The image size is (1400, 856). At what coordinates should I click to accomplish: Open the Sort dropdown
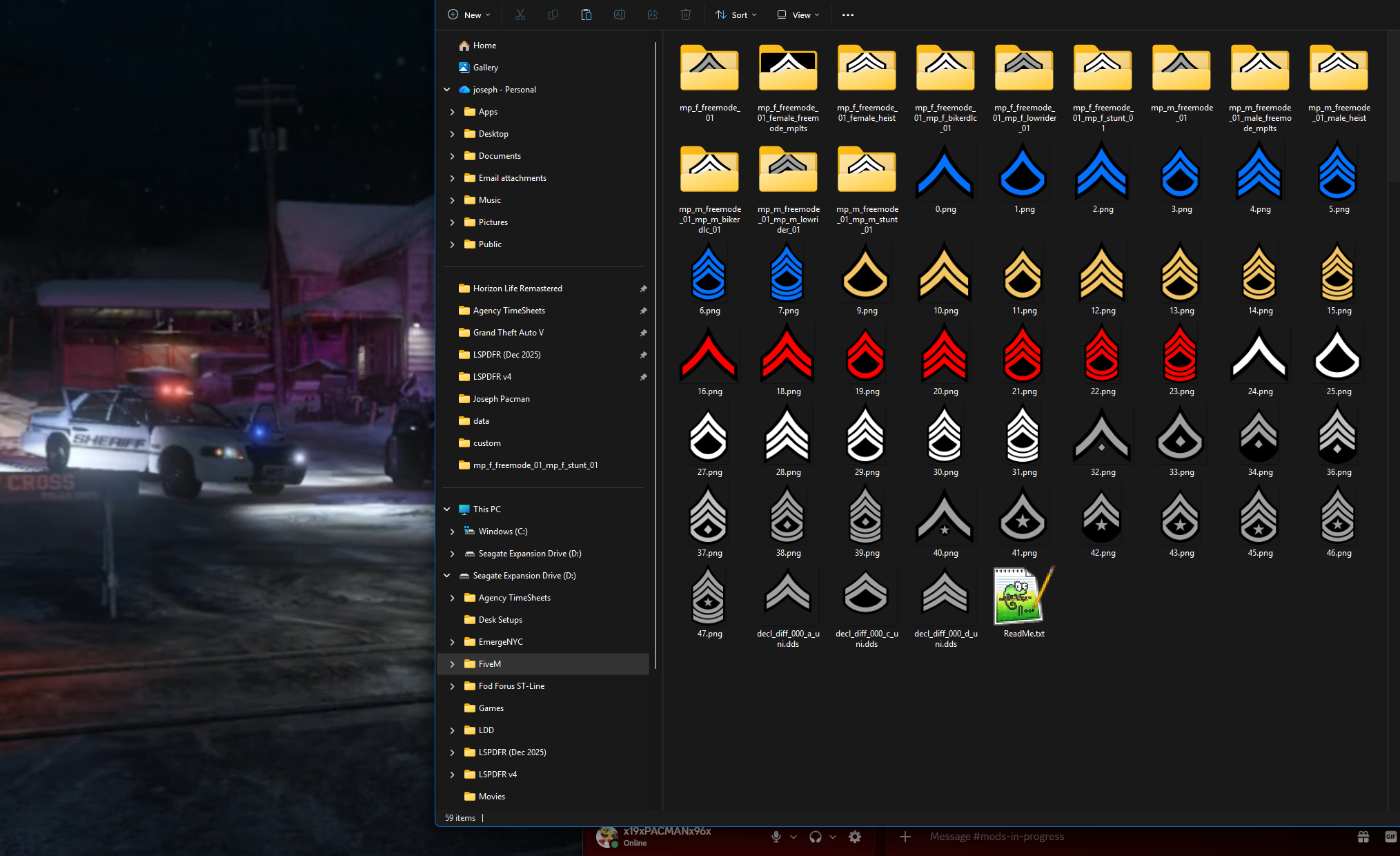(736, 14)
